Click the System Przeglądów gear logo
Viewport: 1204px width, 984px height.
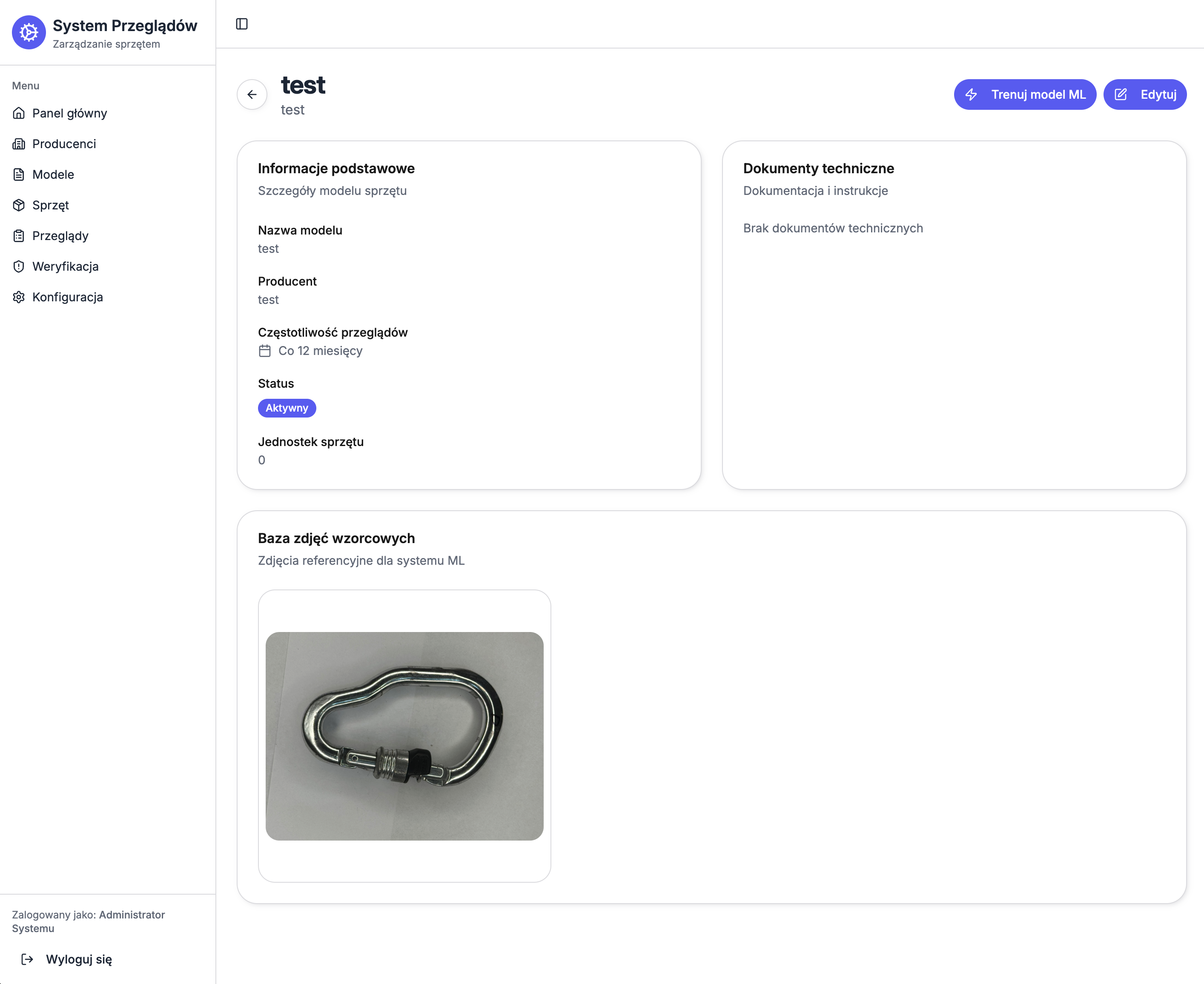[x=29, y=32]
